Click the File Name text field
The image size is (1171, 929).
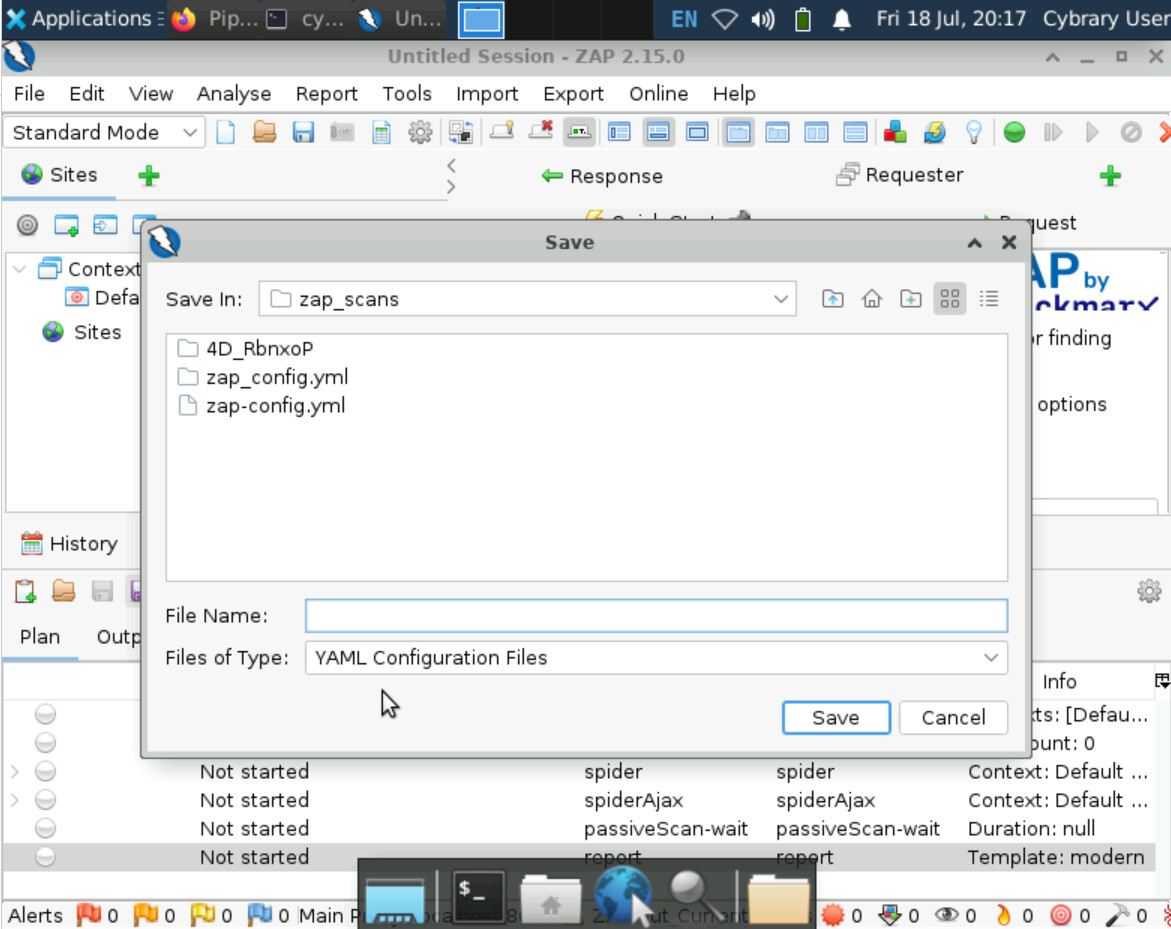pos(655,616)
